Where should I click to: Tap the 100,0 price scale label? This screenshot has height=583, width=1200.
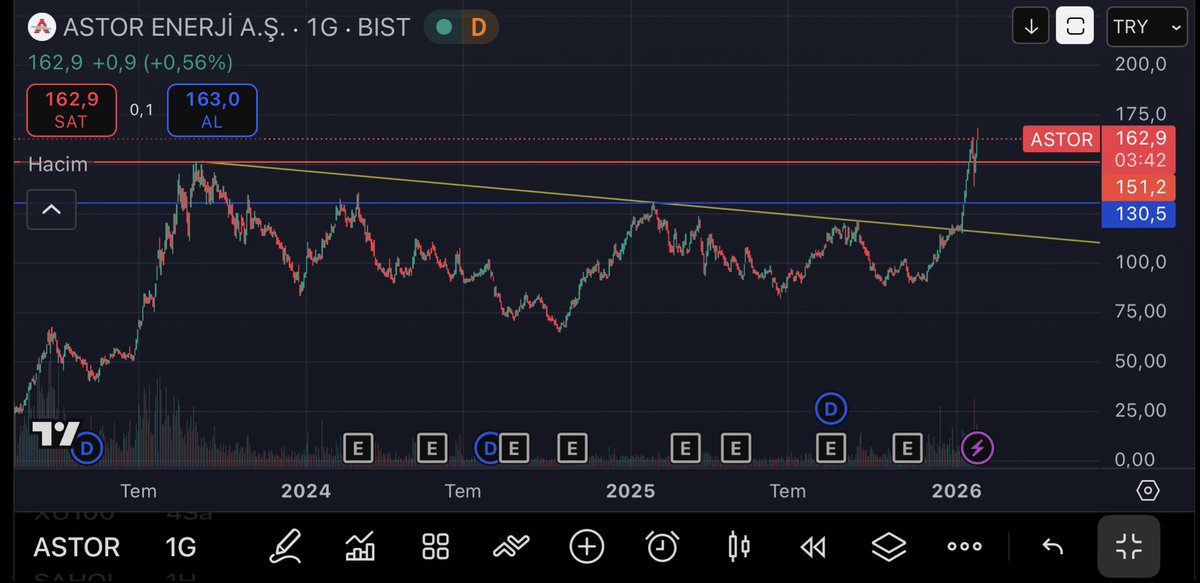click(x=1141, y=262)
